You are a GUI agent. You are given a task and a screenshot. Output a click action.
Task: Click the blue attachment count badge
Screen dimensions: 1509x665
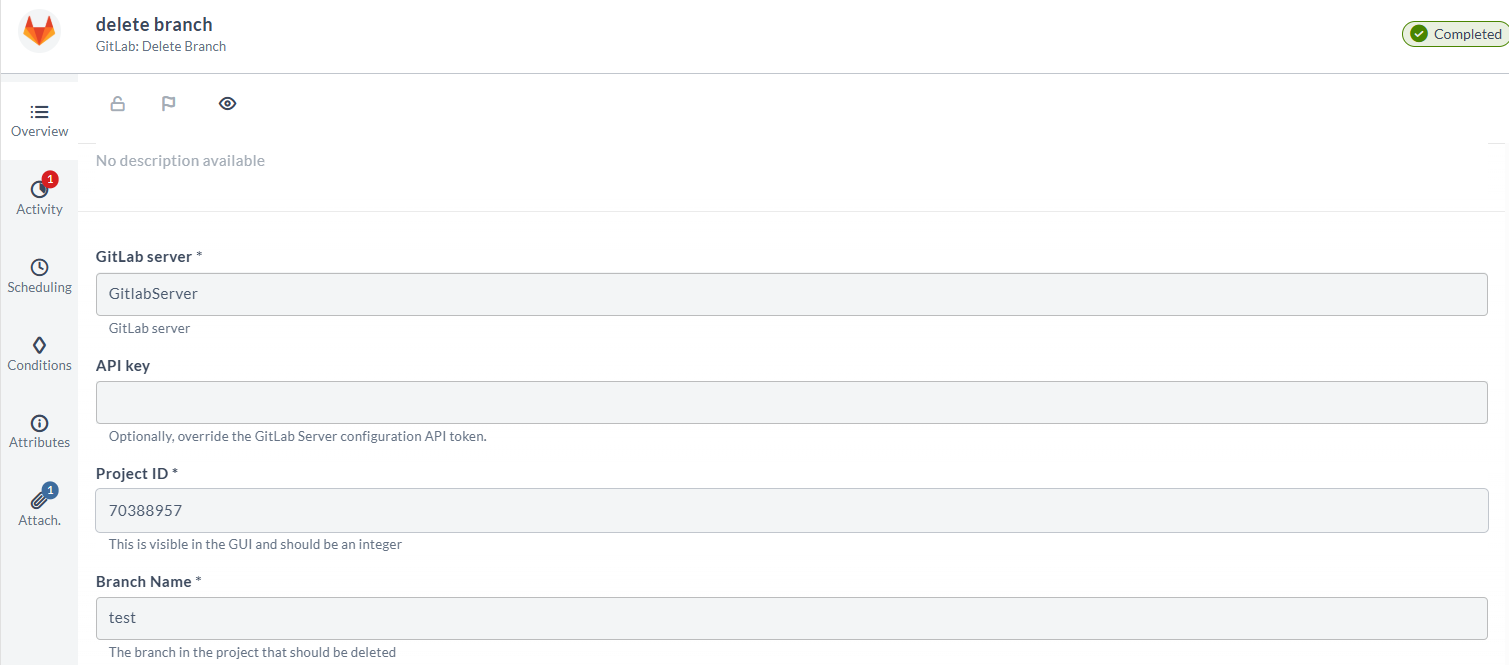pos(50,490)
